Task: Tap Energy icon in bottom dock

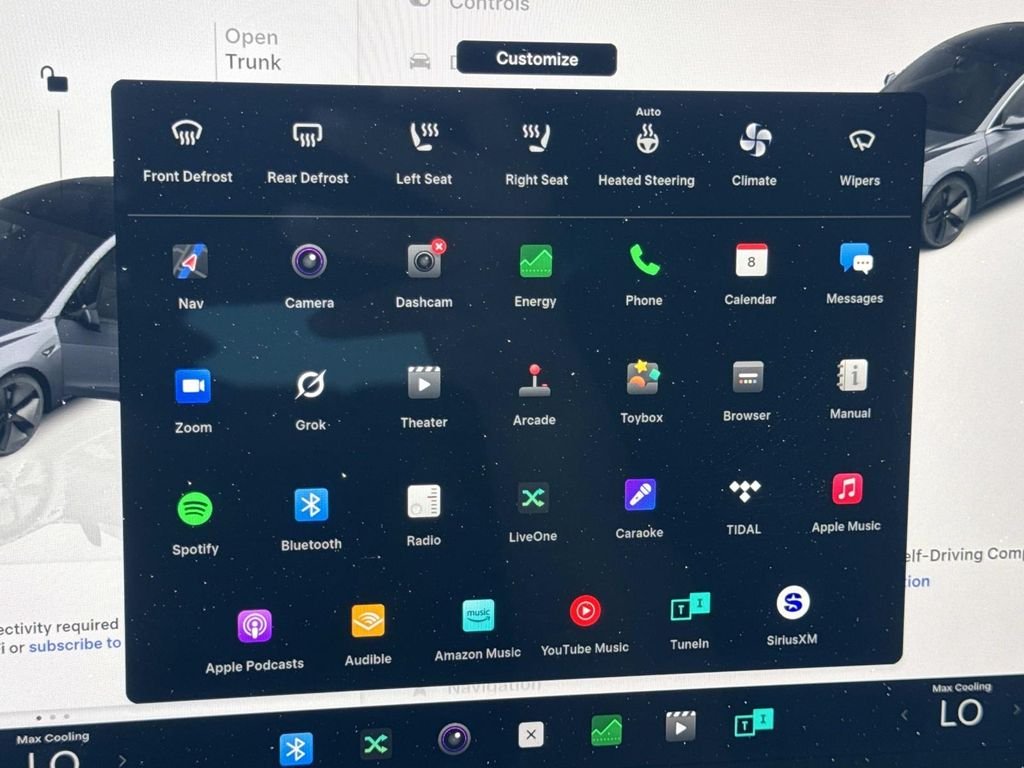Action: tap(606, 729)
